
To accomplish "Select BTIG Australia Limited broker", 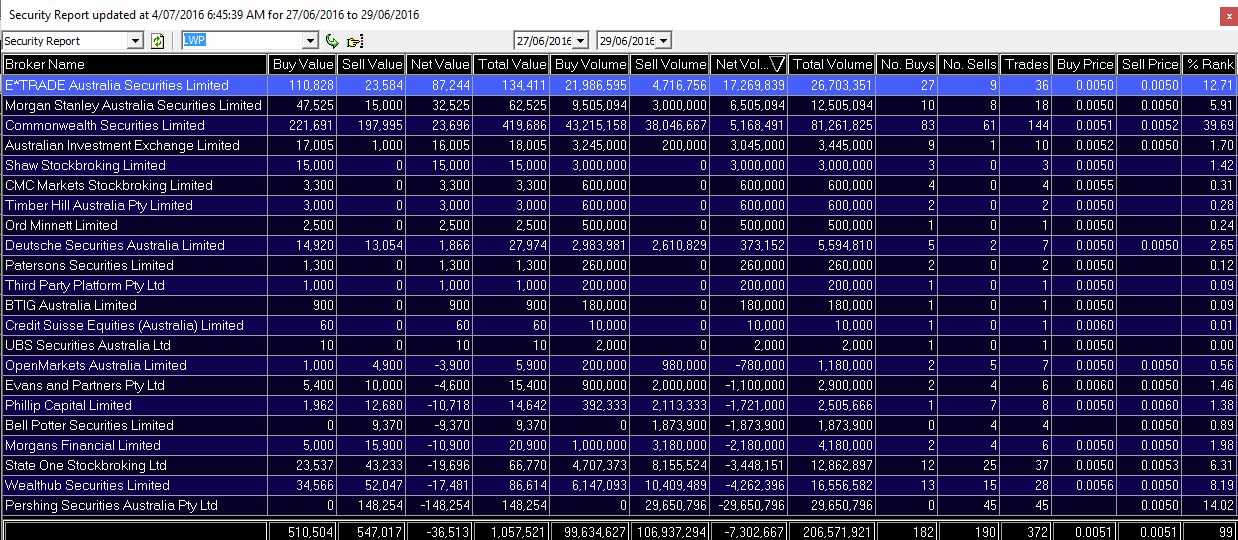I will (x=71, y=305).
